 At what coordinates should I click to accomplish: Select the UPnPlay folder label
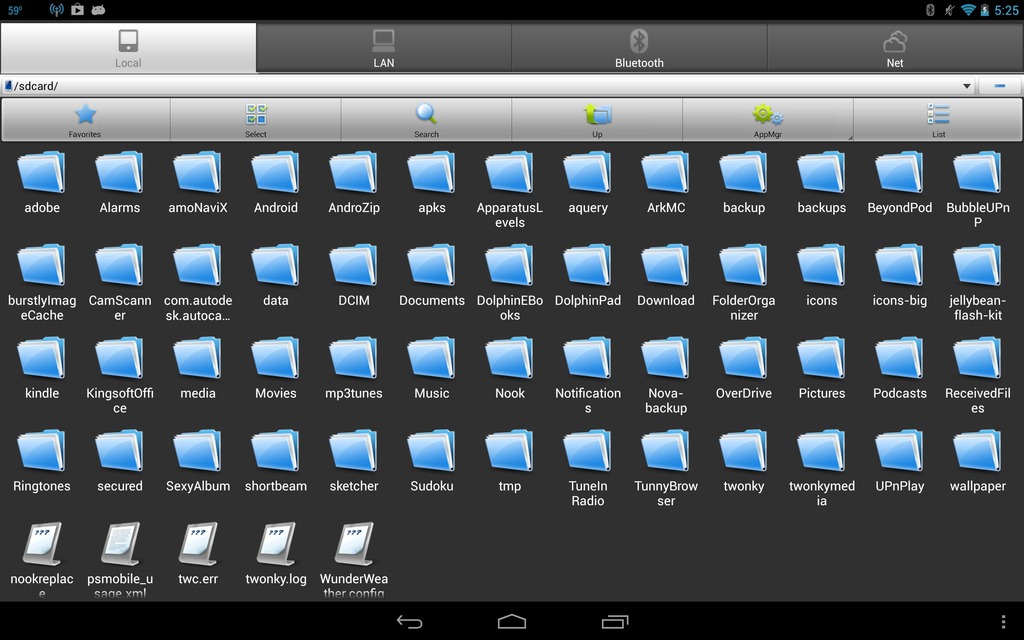tap(900, 487)
